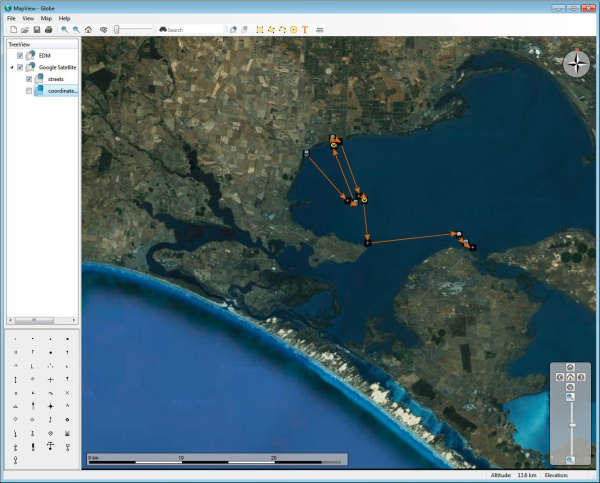Viewport: 600px width, 483px height.
Task: Click the zoom-in button above the map zoom slider
Action: tap(570, 397)
